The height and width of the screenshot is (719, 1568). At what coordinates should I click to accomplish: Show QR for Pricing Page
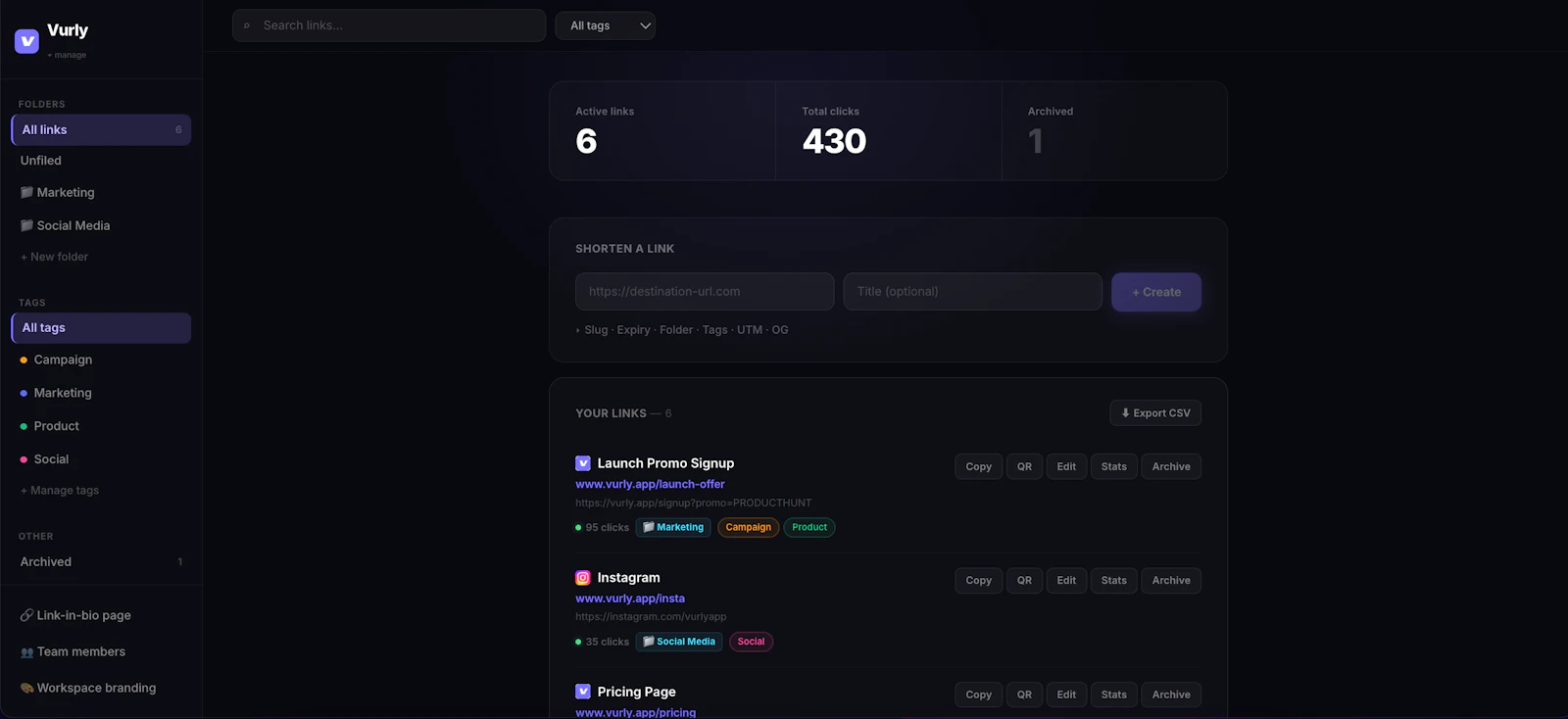[x=1024, y=695]
